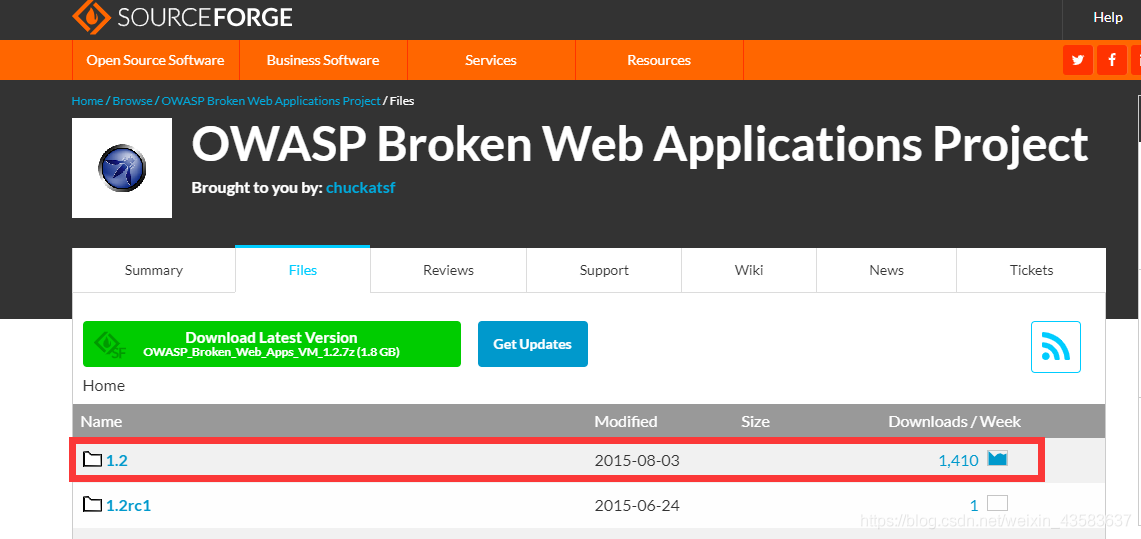Viewport: 1141px width, 539px height.
Task: Click the 2015-06-24 modified date
Action: pos(637,505)
